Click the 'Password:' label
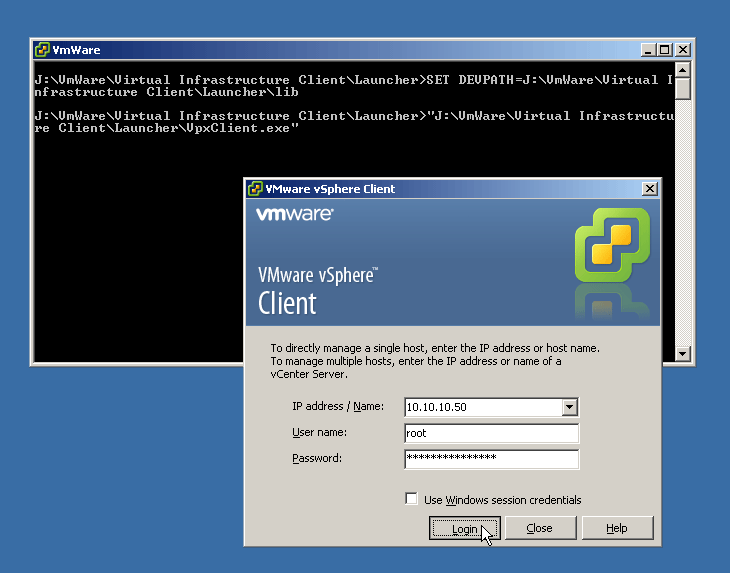The height and width of the screenshot is (573, 730). pos(317,458)
